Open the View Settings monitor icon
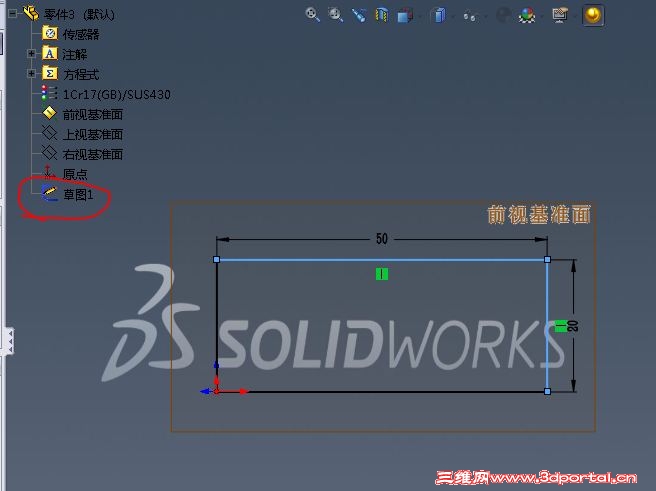656x491 pixels. (560, 15)
